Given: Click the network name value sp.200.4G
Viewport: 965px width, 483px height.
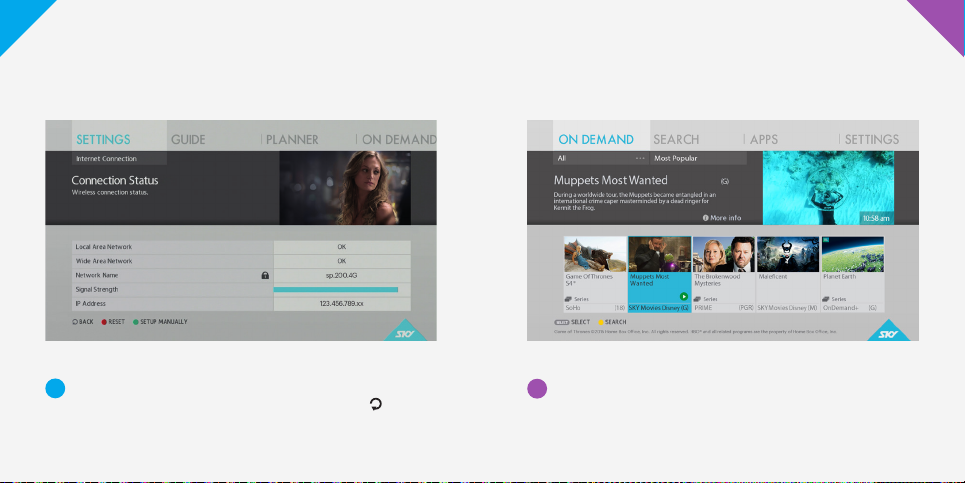Looking at the screenshot, I should pyautogui.click(x=342, y=275).
